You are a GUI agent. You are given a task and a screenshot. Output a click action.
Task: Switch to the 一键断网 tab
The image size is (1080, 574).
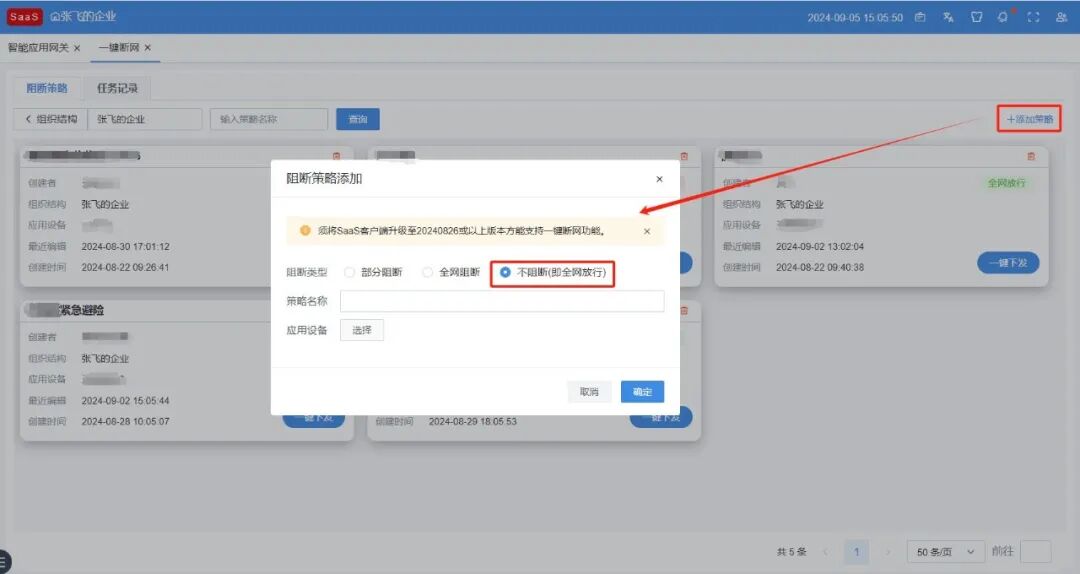click(118, 48)
